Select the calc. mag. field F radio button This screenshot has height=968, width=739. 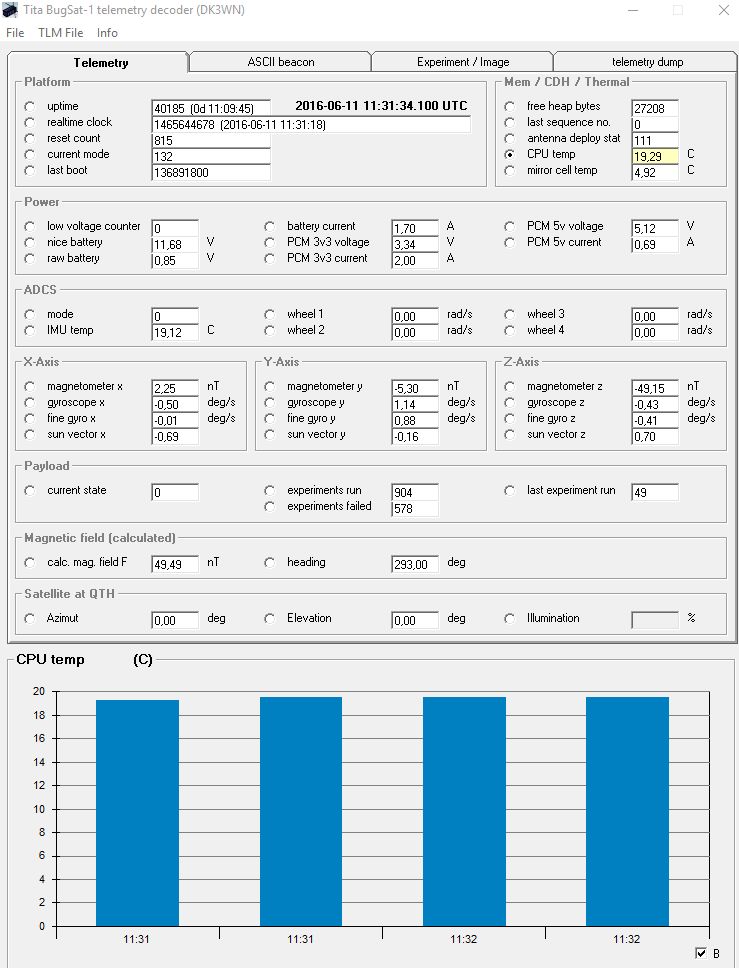(30, 562)
